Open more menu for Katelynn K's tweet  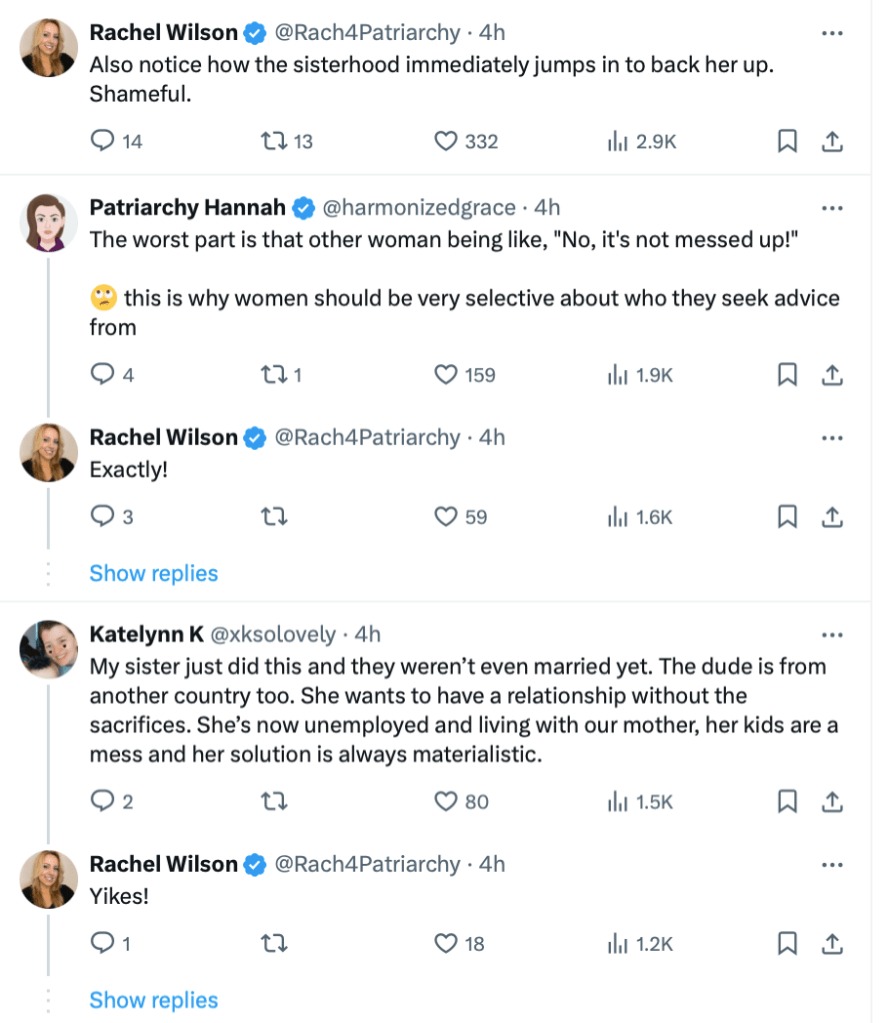point(831,634)
